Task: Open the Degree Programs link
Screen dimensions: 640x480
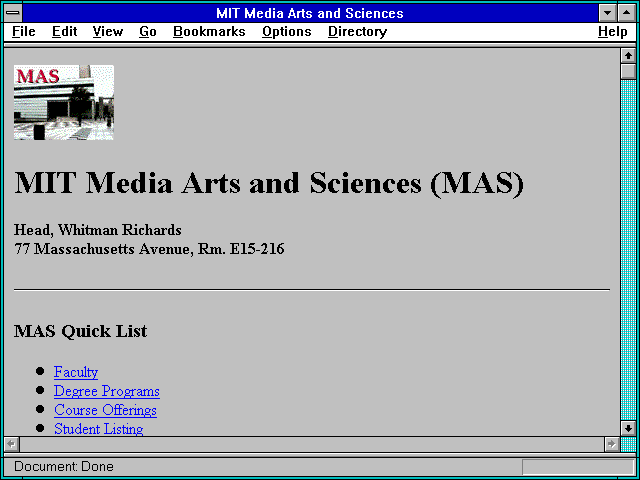Action: 107,391
